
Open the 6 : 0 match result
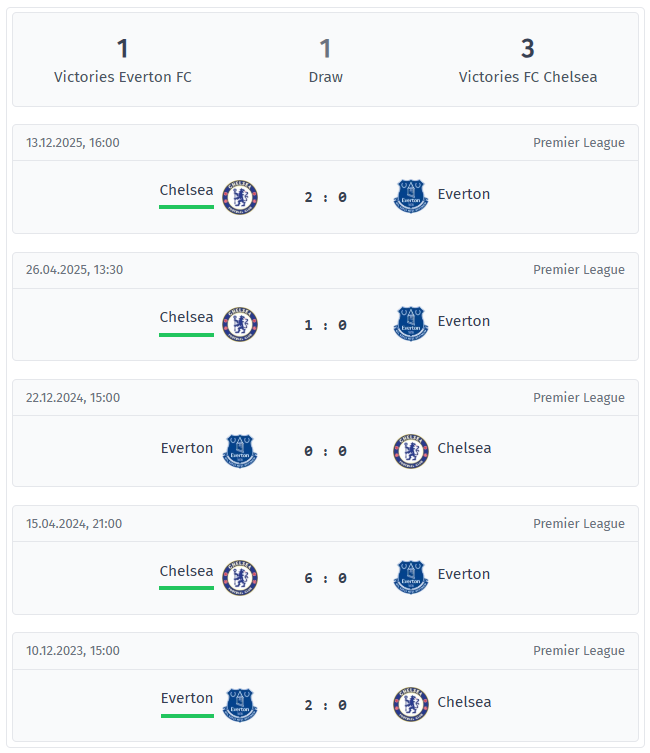coord(325,577)
